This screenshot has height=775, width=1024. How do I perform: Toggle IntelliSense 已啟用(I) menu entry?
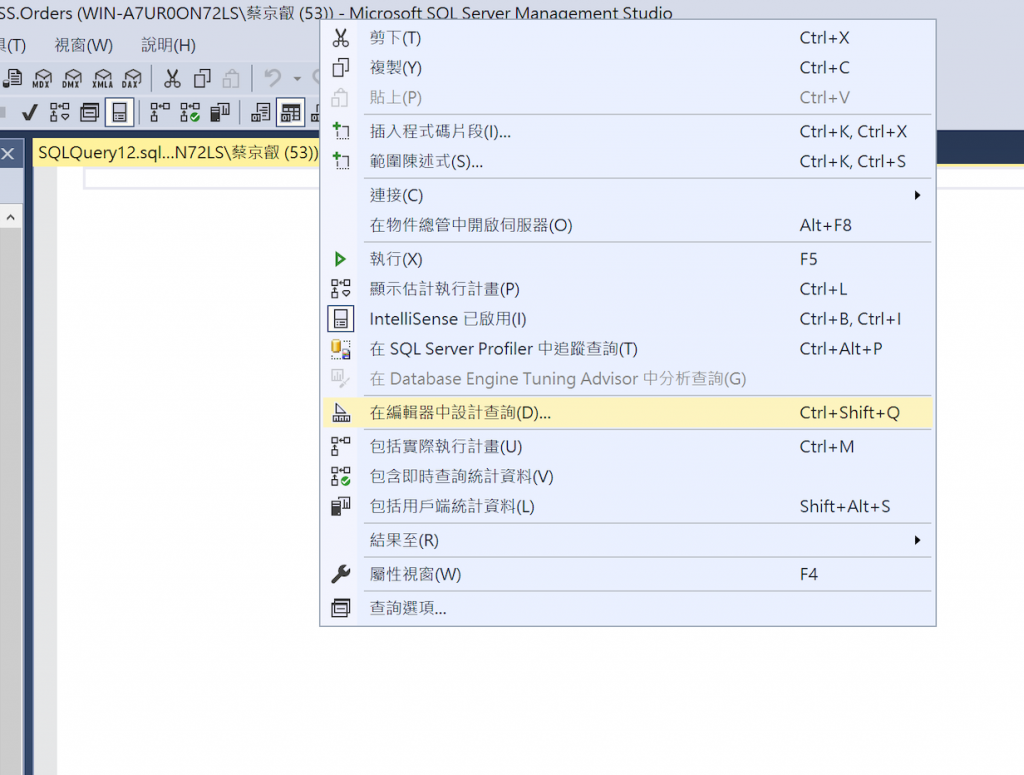pyautogui.click(x=628, y=319)
